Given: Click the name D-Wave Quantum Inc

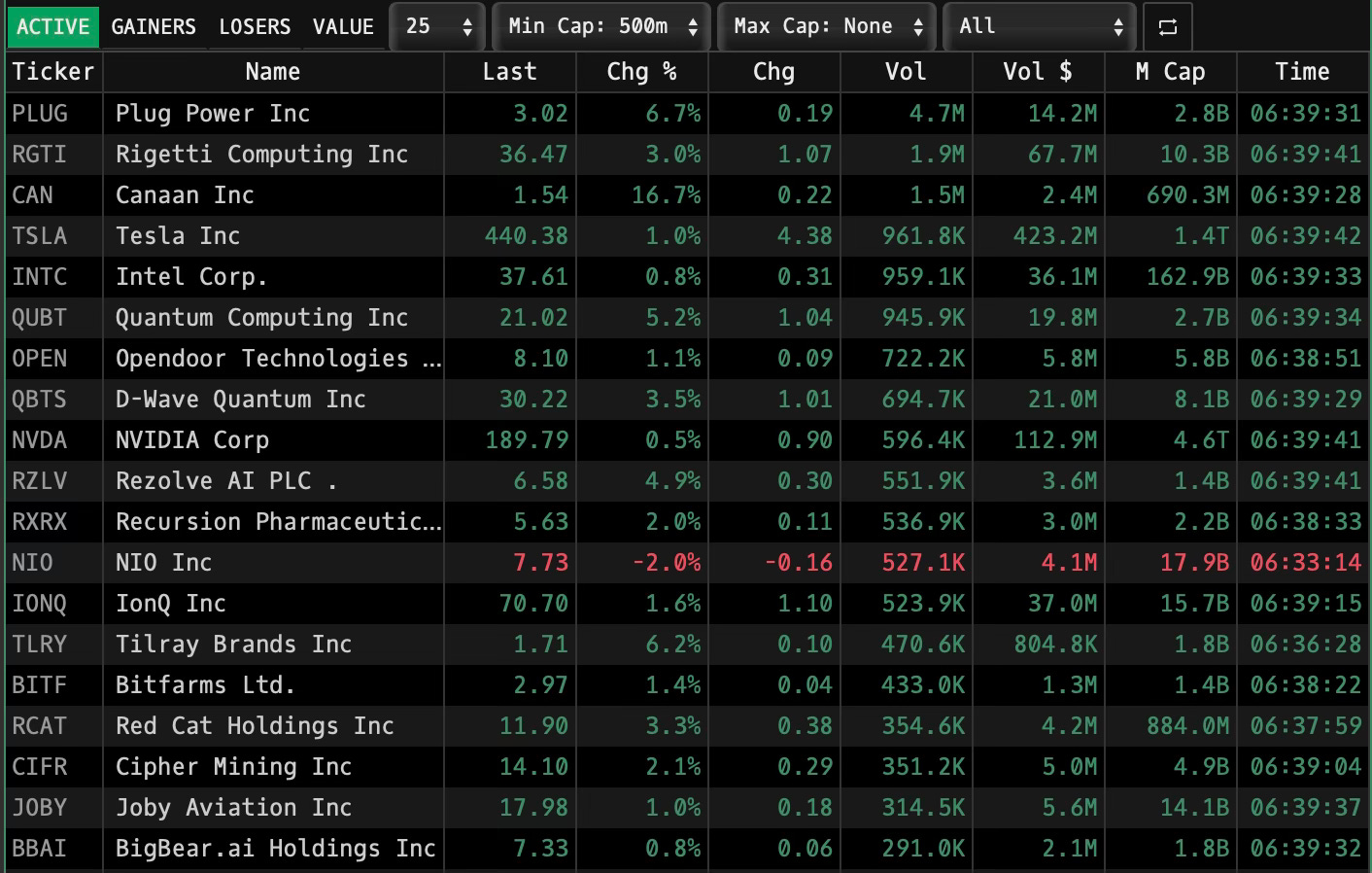Looking at the screenshot, I should [241, 400].
